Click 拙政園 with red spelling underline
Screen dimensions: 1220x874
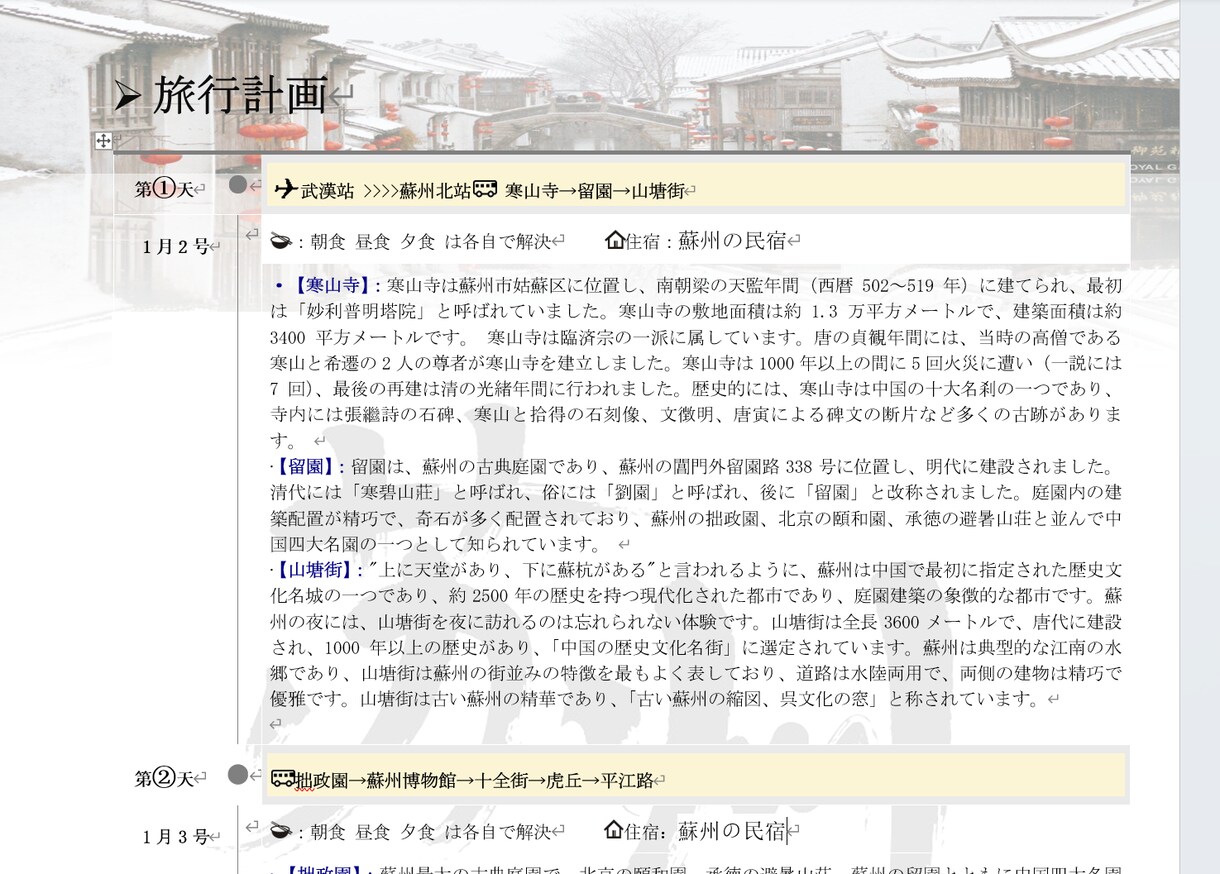(322, 780)
